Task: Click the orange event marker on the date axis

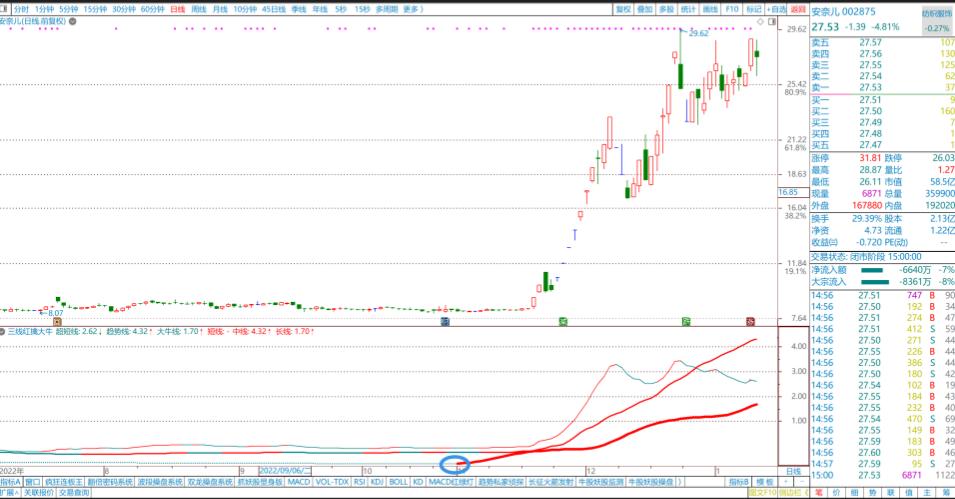Action: click(x=57, y=321)
